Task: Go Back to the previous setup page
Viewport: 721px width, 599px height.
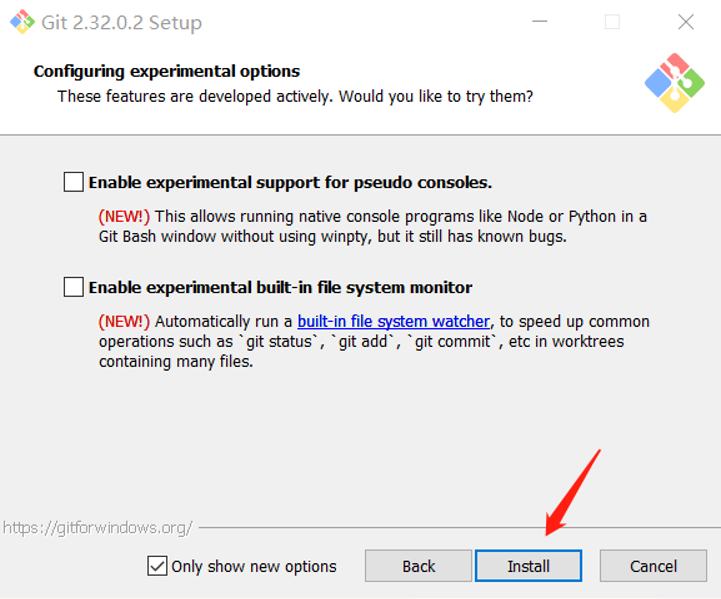Action: tap(418, 566)
